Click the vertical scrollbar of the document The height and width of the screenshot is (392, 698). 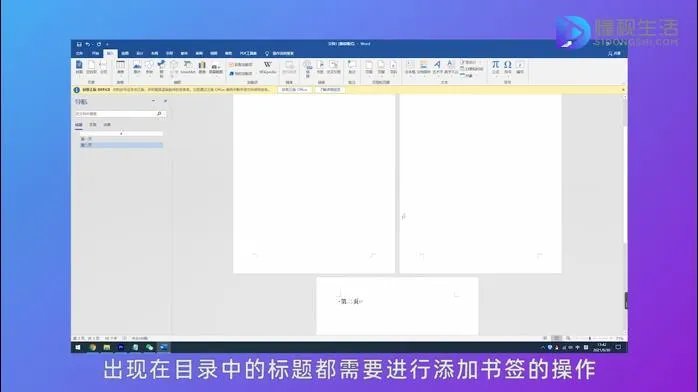click(x=625, y=214)
